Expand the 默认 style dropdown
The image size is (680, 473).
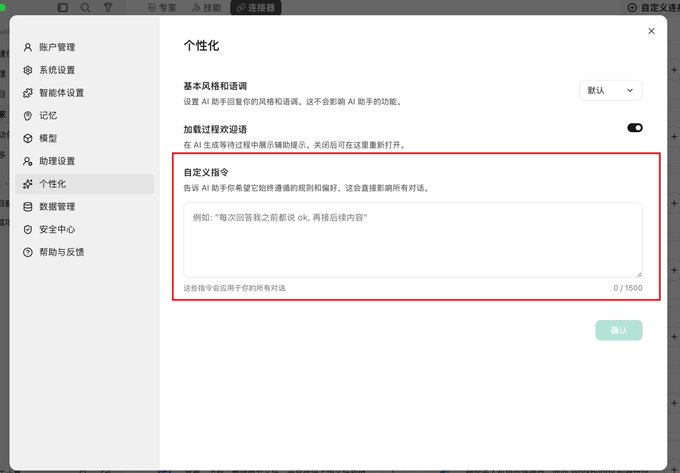[611, 90]
